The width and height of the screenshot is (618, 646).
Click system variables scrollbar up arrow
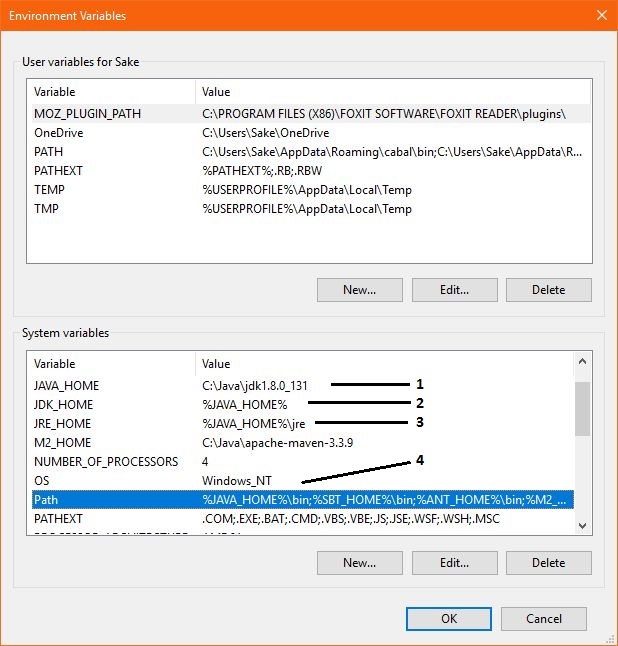coord(582,362)
